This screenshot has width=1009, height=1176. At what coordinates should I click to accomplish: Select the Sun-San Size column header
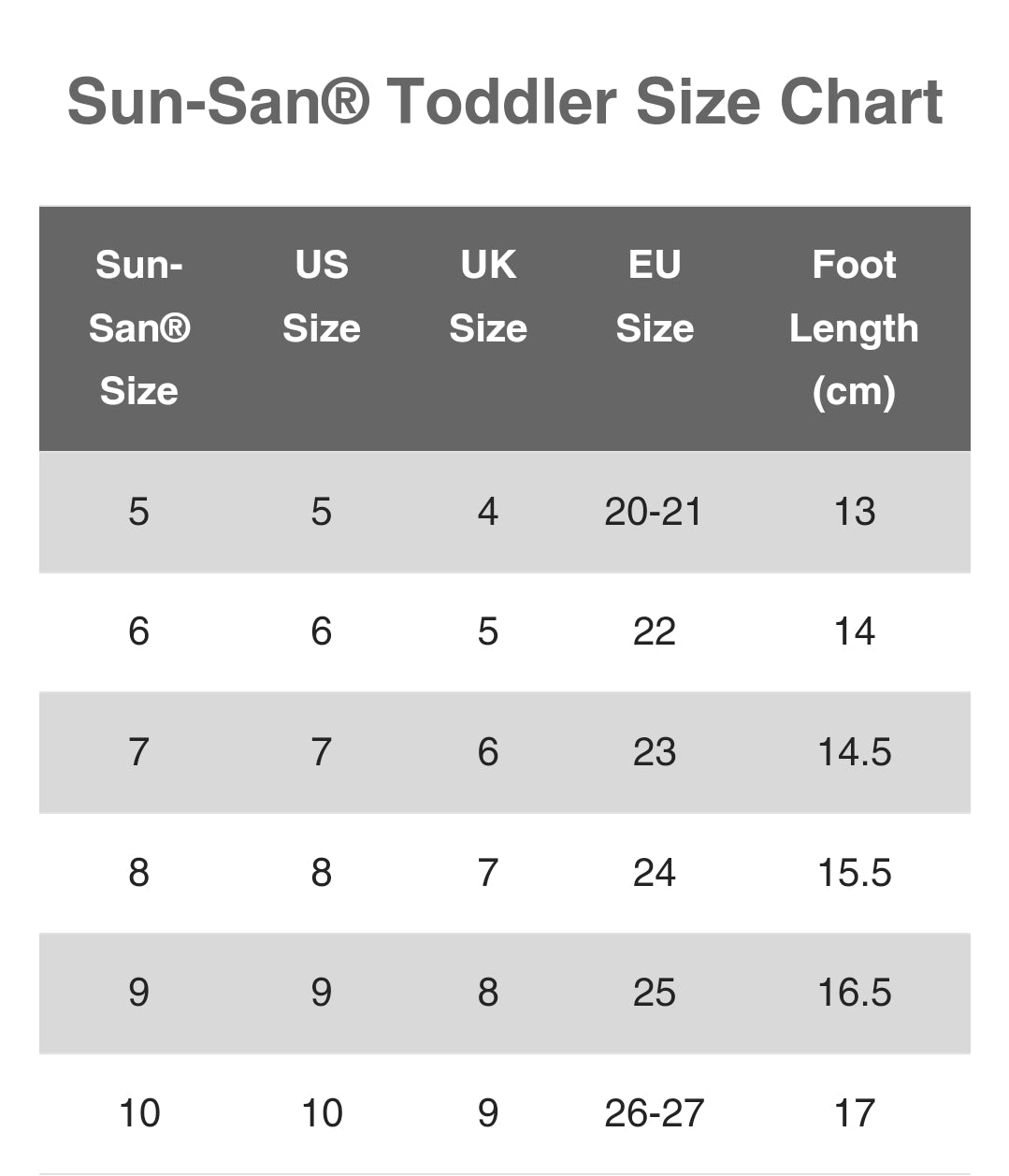tap(139, 327)
